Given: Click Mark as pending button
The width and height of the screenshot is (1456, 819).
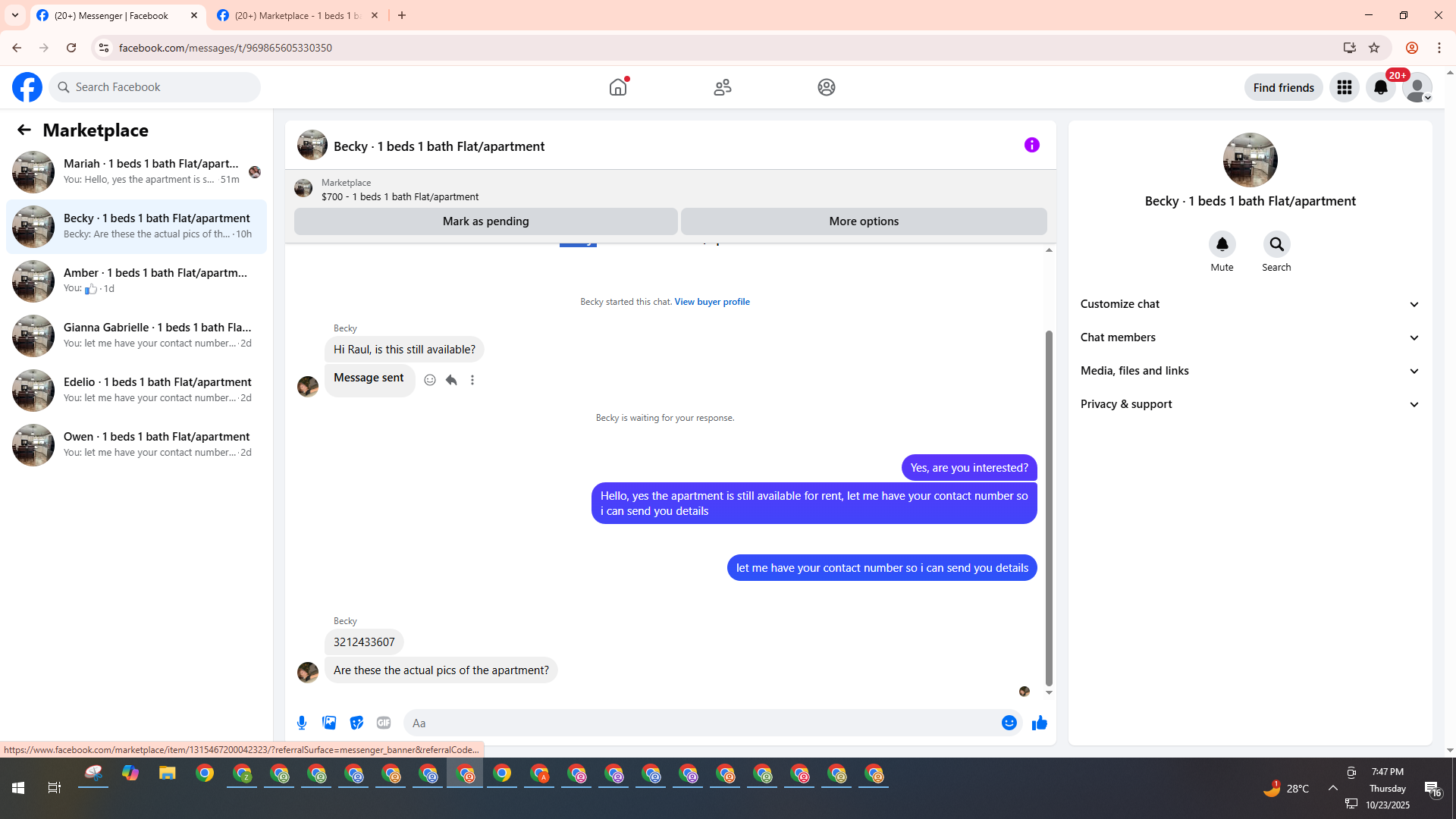Looking at the screenshot, I should (x=485, y=221).
